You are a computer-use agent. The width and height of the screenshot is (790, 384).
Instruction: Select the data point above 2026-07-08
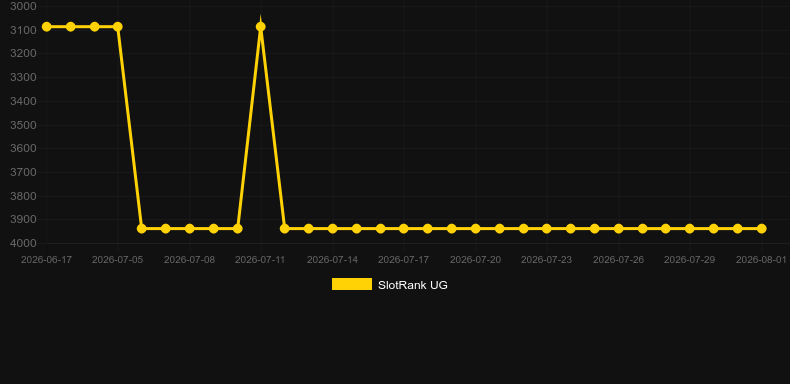(x=189, y=229)
